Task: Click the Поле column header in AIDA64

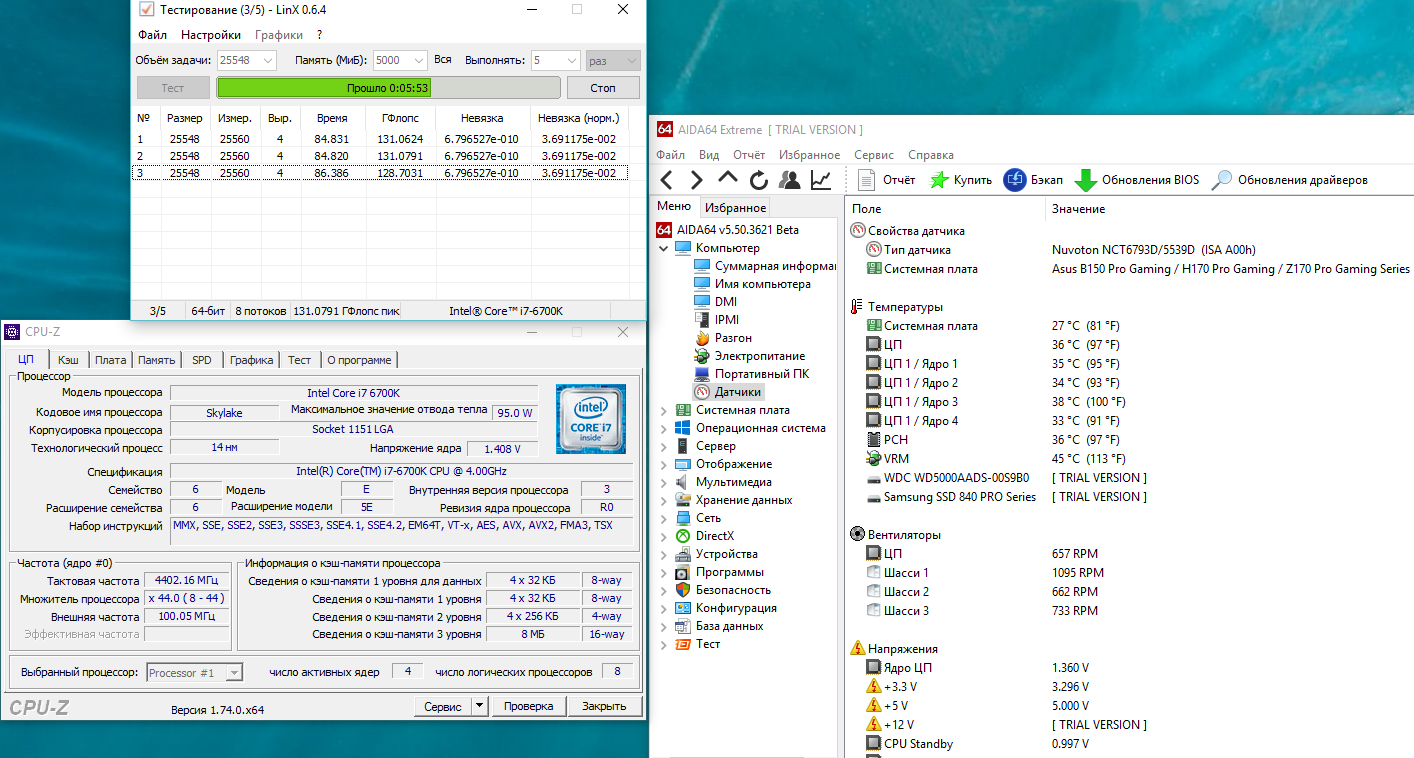Action: tap(866, 209)
